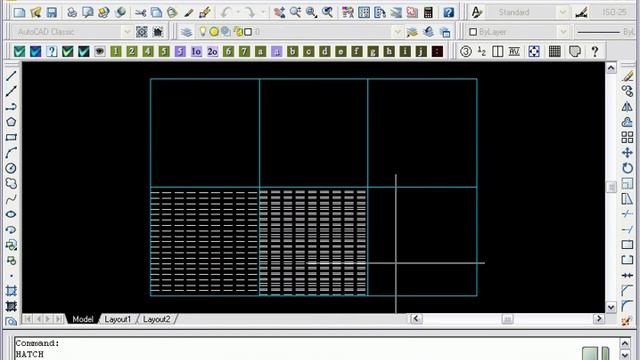Select the Arc draw tool
Image resolution: width=640 pixels, height=360 pixels.
[x=11, y=153]
